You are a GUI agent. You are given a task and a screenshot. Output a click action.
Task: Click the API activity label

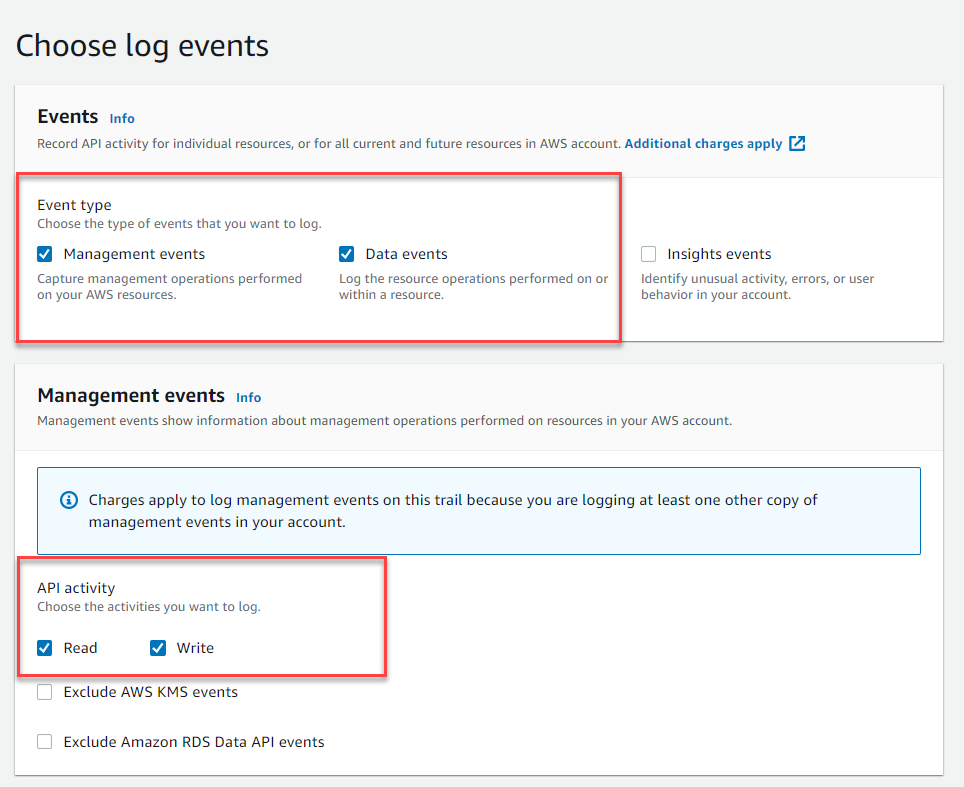[x=76, y=588]
